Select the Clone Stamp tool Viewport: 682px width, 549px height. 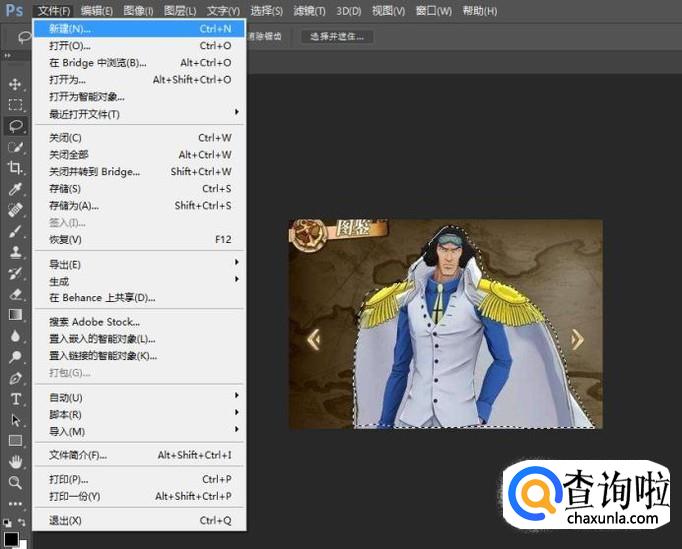[15, 252]
